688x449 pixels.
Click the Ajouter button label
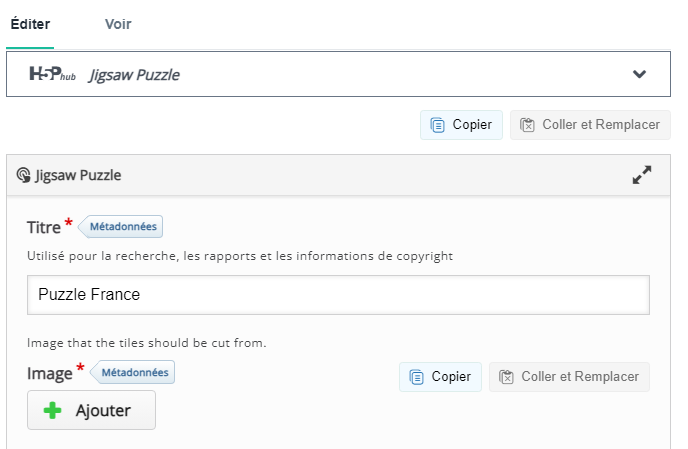point(103,410)
